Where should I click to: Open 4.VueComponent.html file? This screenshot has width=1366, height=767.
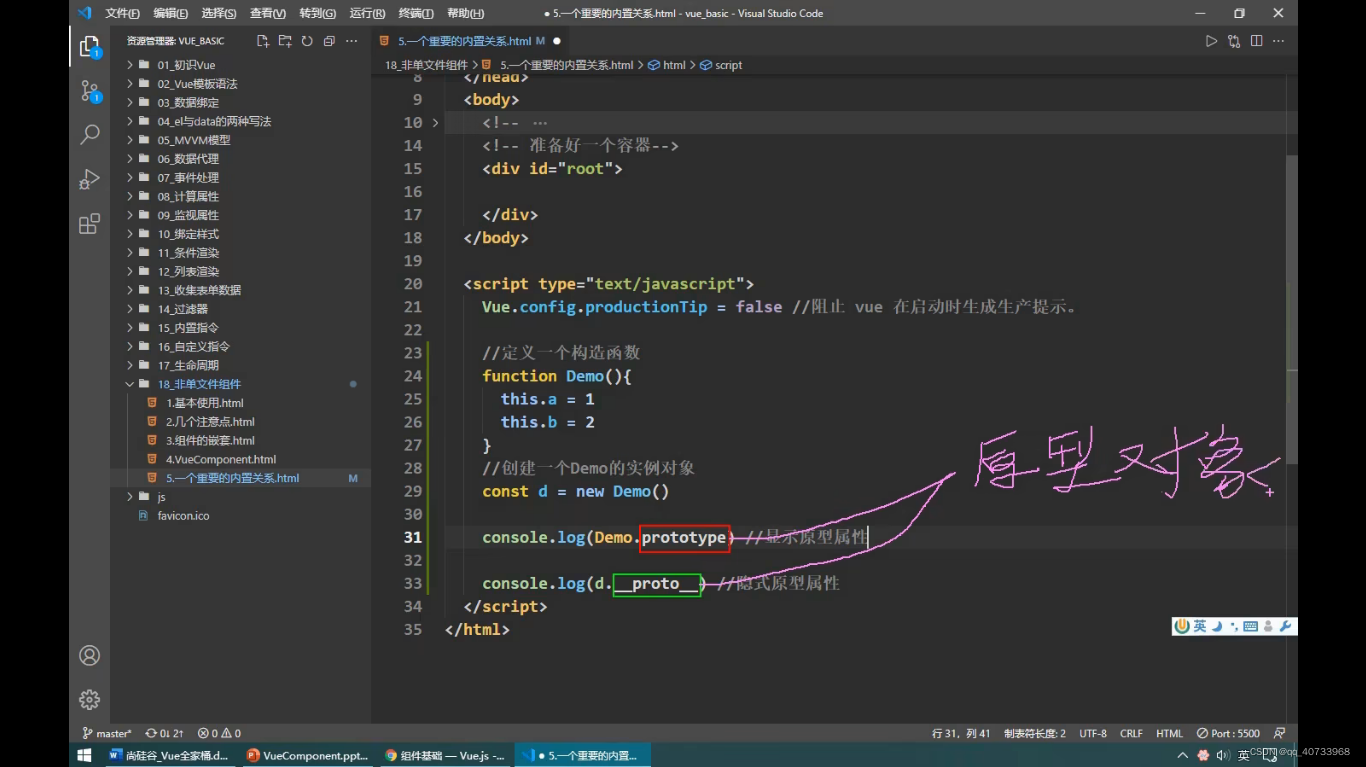tap(240, 459)
